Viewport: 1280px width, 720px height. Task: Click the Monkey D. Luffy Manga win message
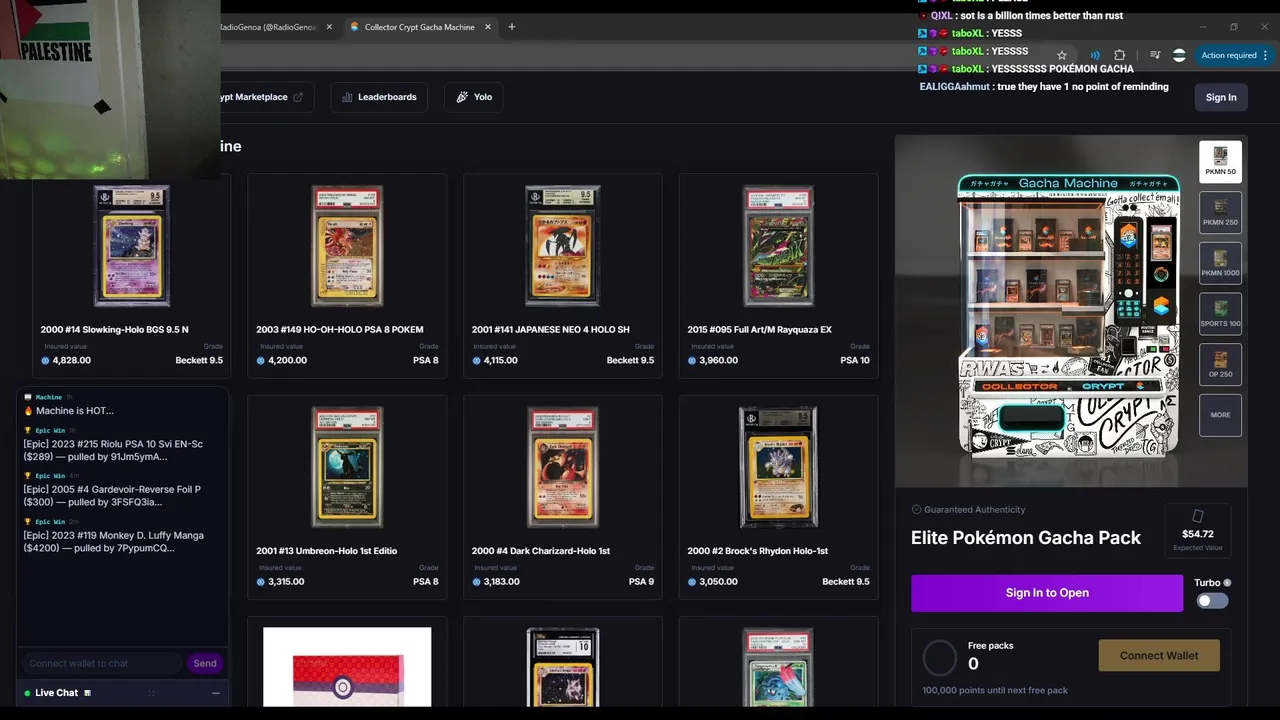click(113, 541)
